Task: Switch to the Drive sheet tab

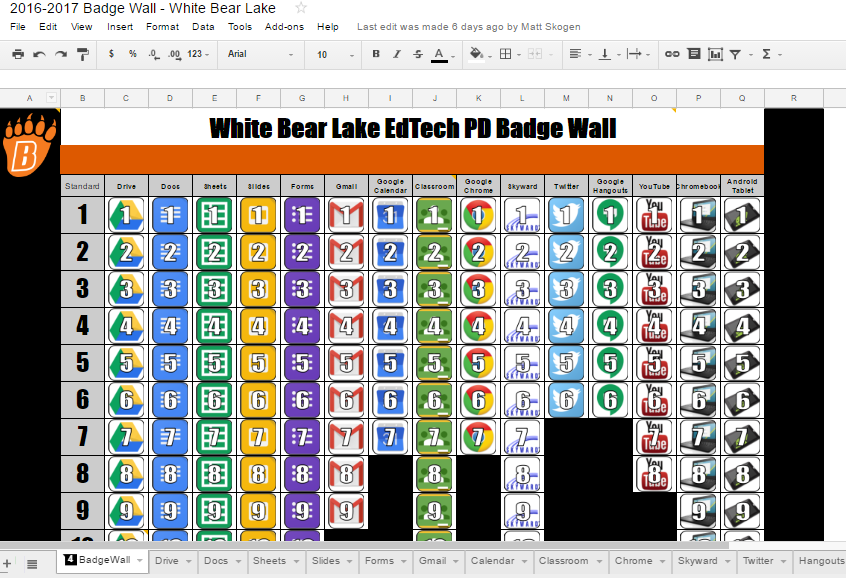Action: [x=167, y=561]
